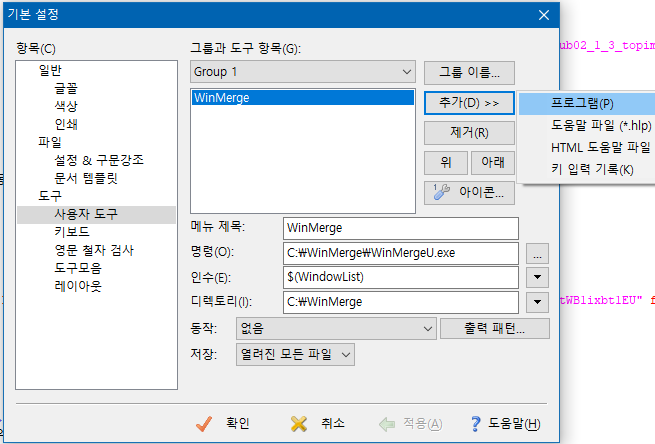655x444 pixels.
Task: Click the 추가(D) >> button
Action: (x=469, y=103)
